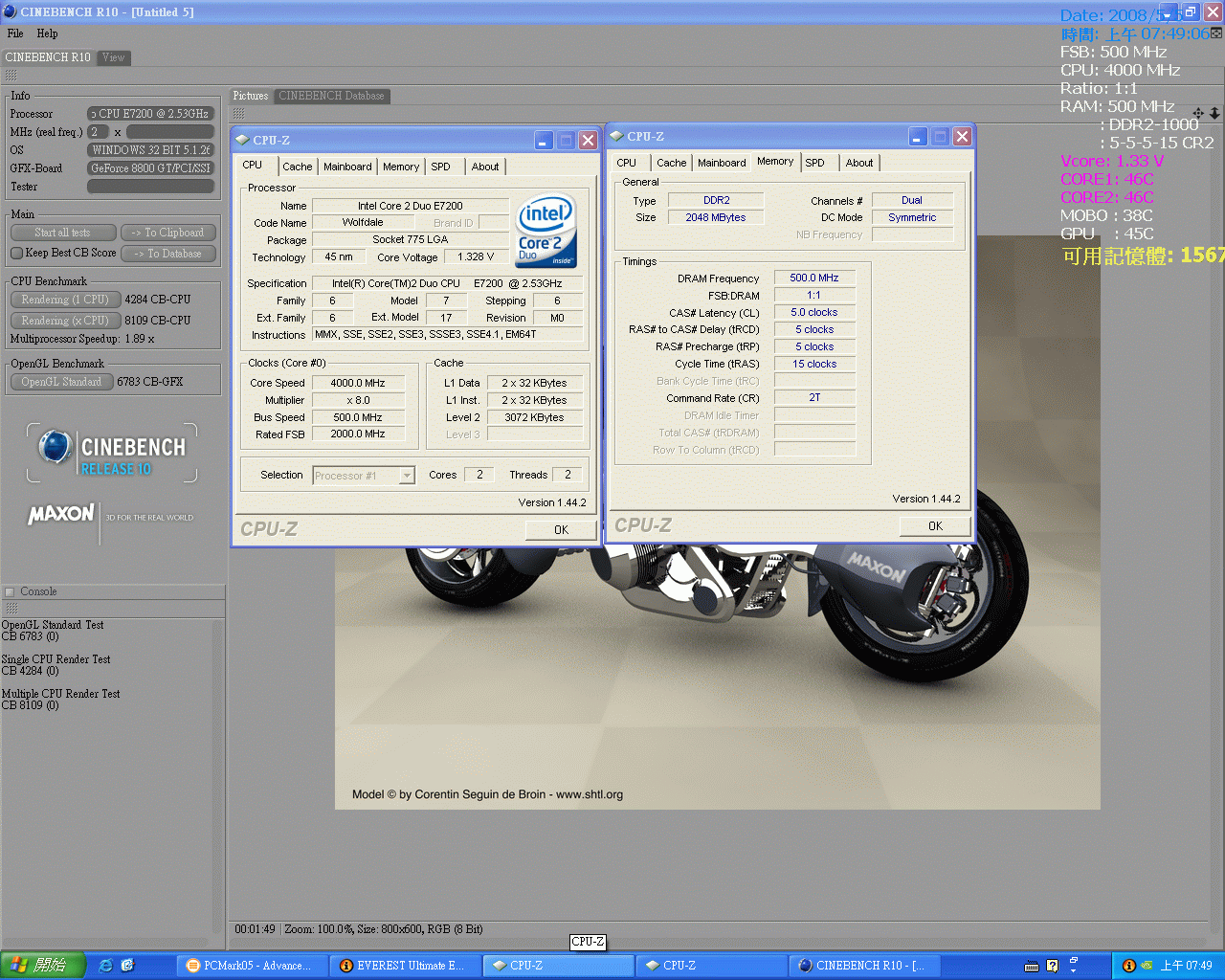The height and width of the screenshot is (980, 1225).
Task: Launch Internet Explorer from quick launch
Action: 105,966
